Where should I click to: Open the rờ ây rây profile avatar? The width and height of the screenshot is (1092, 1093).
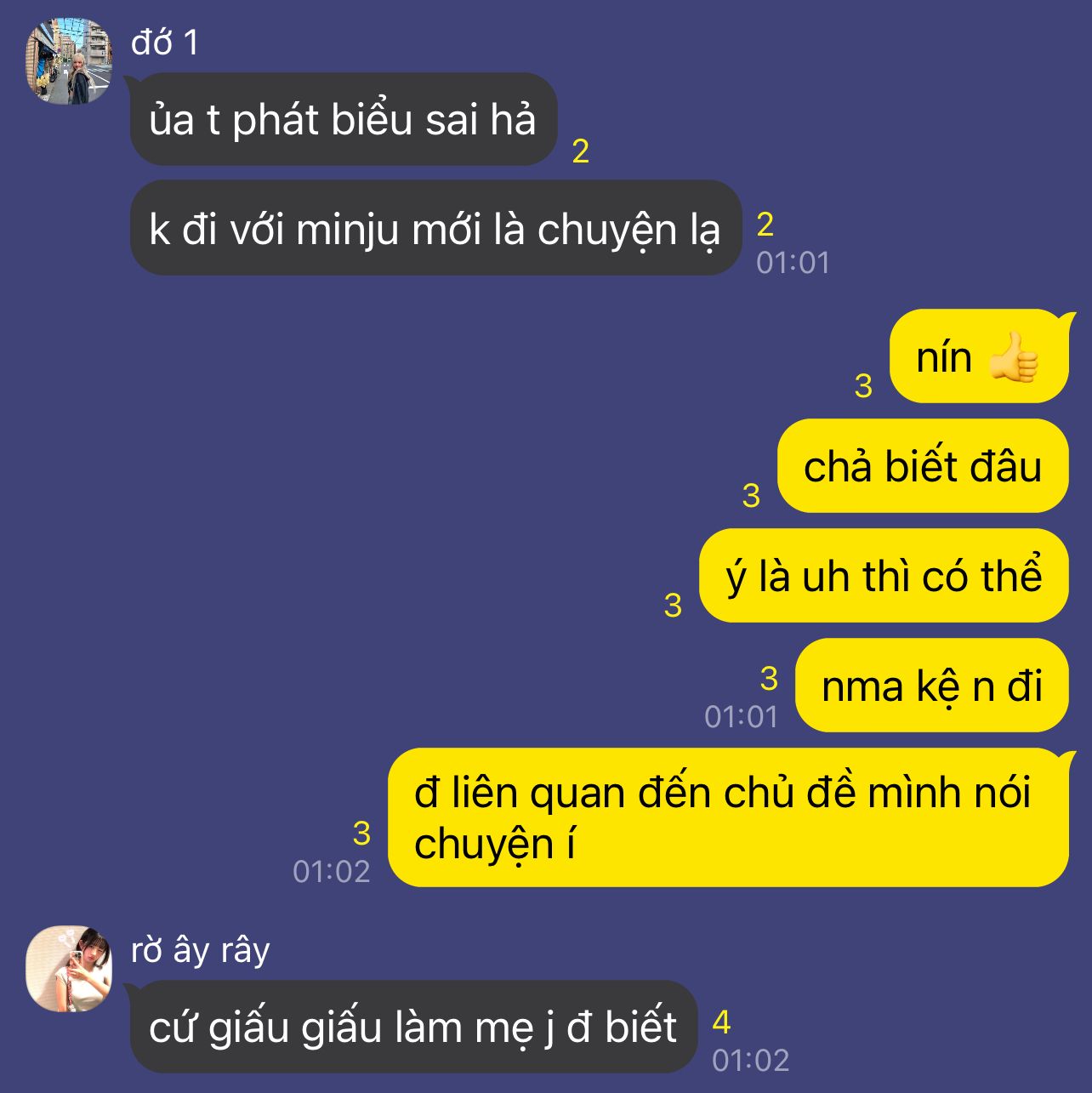pyautogui.click(x=69, y=969)
